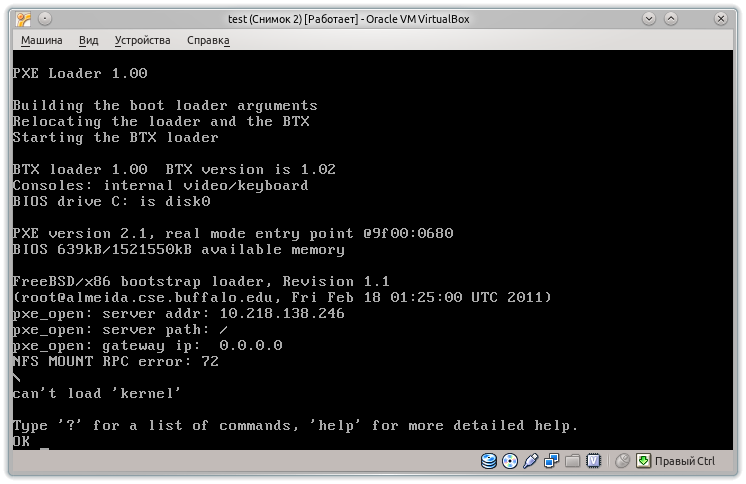Click the mouse integration icon
Screen dimensions: 746x484
pyautogui.click(x=622, y=461)
